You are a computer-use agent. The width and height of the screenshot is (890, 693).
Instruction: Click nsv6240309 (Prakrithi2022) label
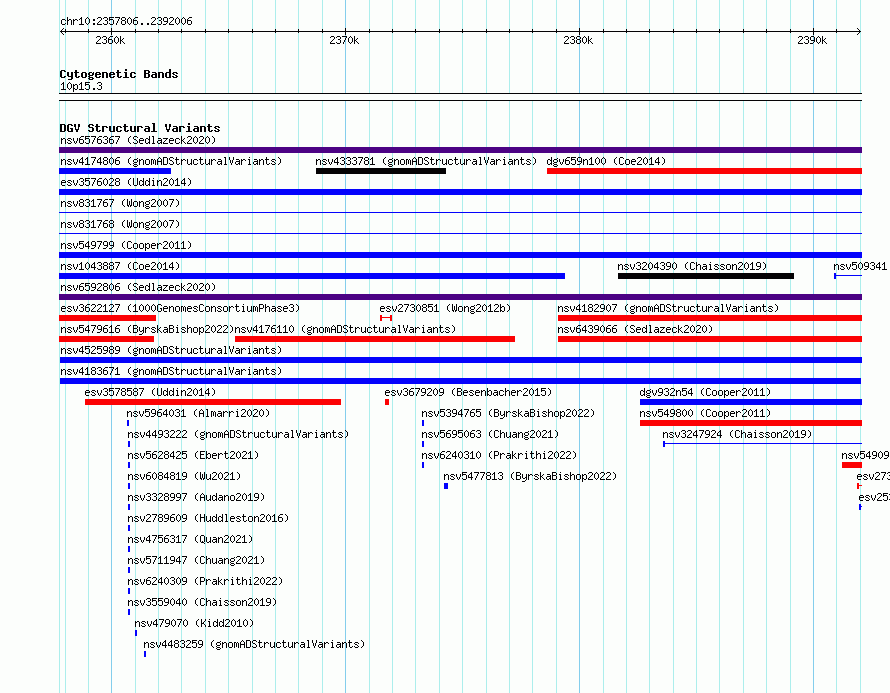tap(205, 581)
